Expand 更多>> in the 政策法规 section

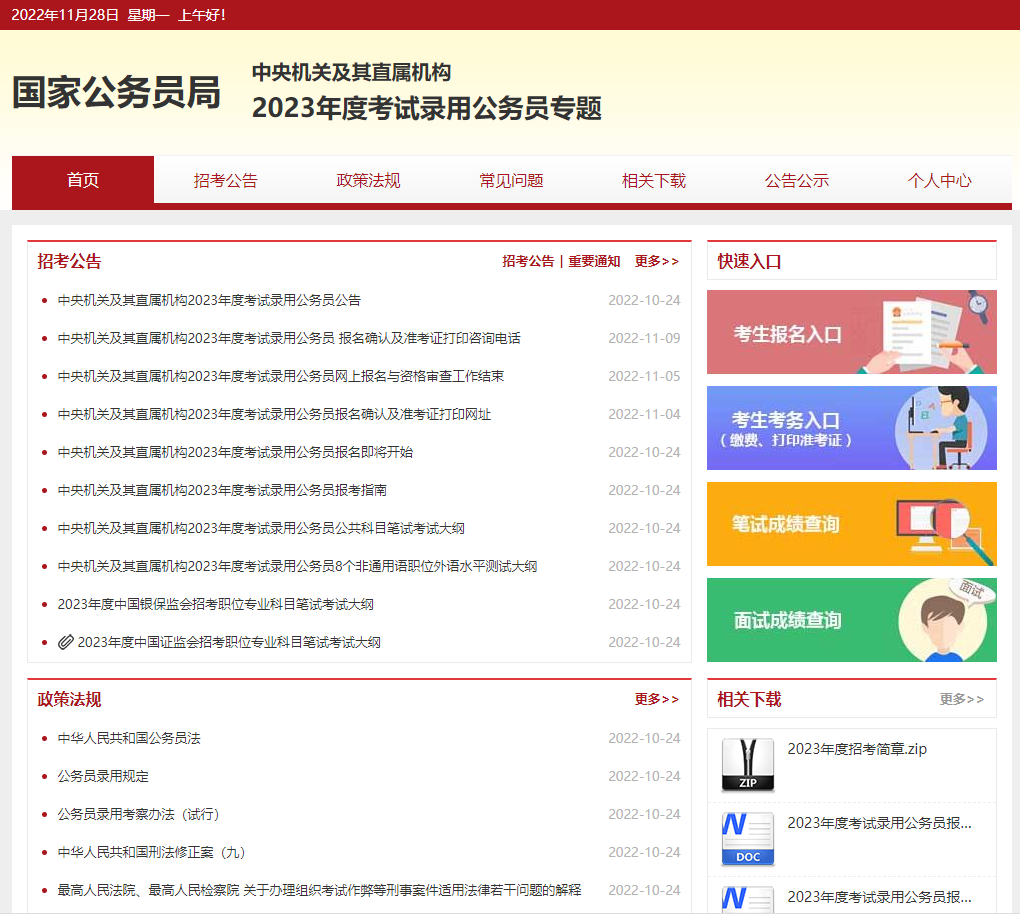coord(656,699)
